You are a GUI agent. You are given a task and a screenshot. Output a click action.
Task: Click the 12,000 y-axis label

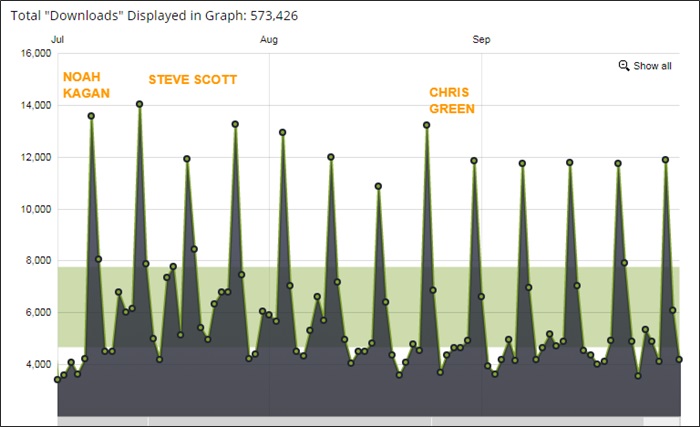coord(36,157)
